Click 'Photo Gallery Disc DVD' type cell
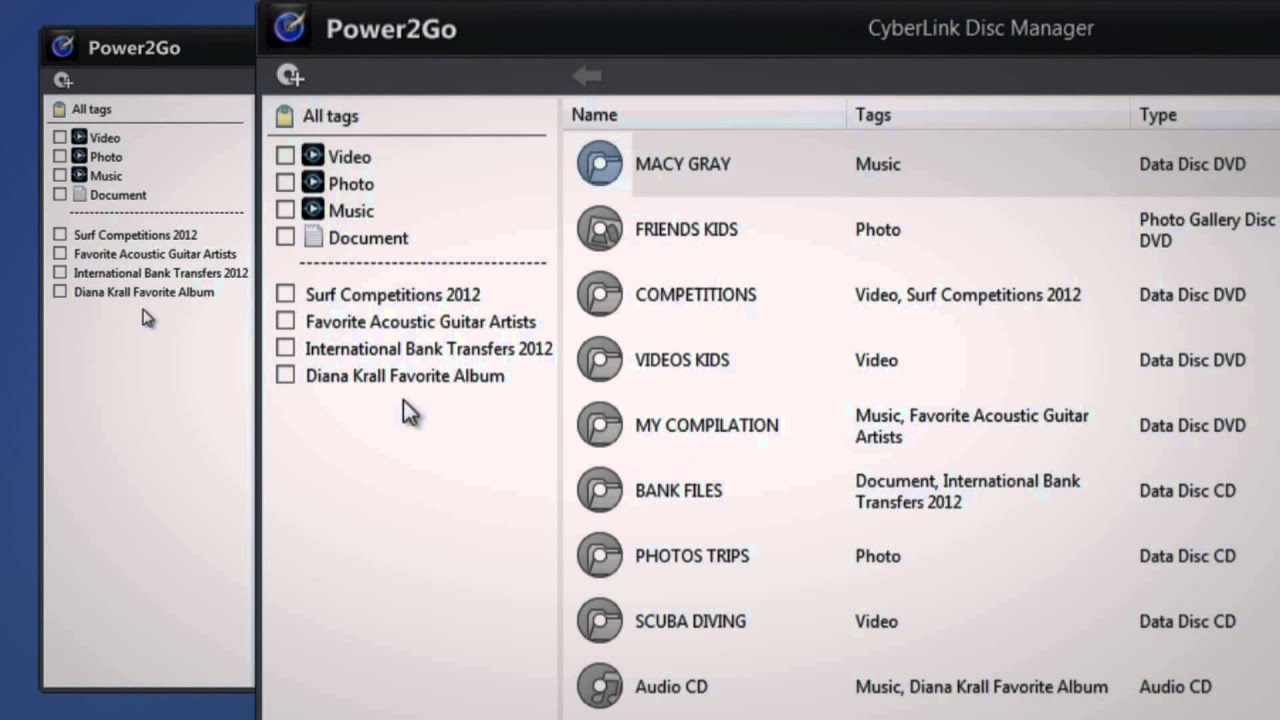The image size is (1280, 720). [1207, 230]
